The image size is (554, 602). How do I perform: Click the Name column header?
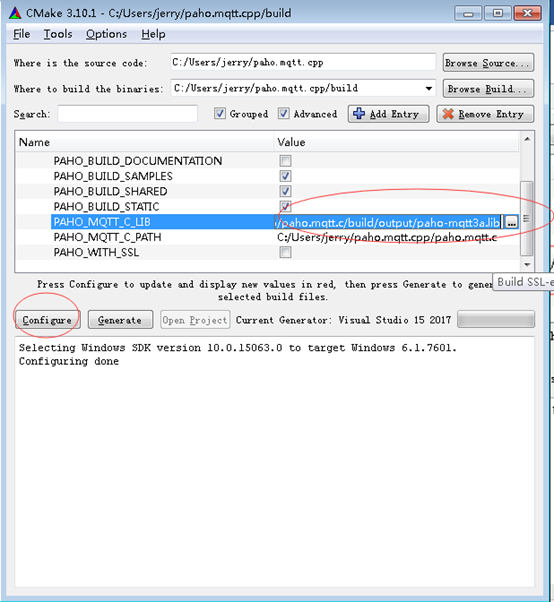[x=145, y=142]
